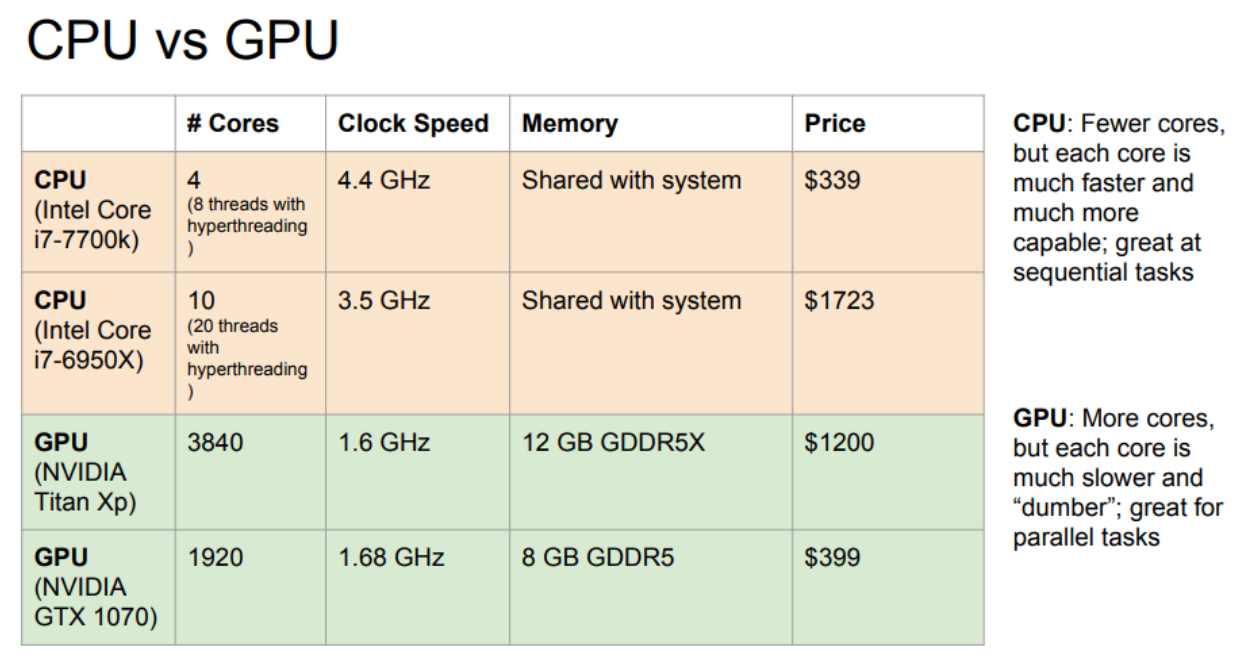Click the 4.4 GHz clock speed cell
The width and height of the screenshot is (1259, 660).
pos(417,212)
